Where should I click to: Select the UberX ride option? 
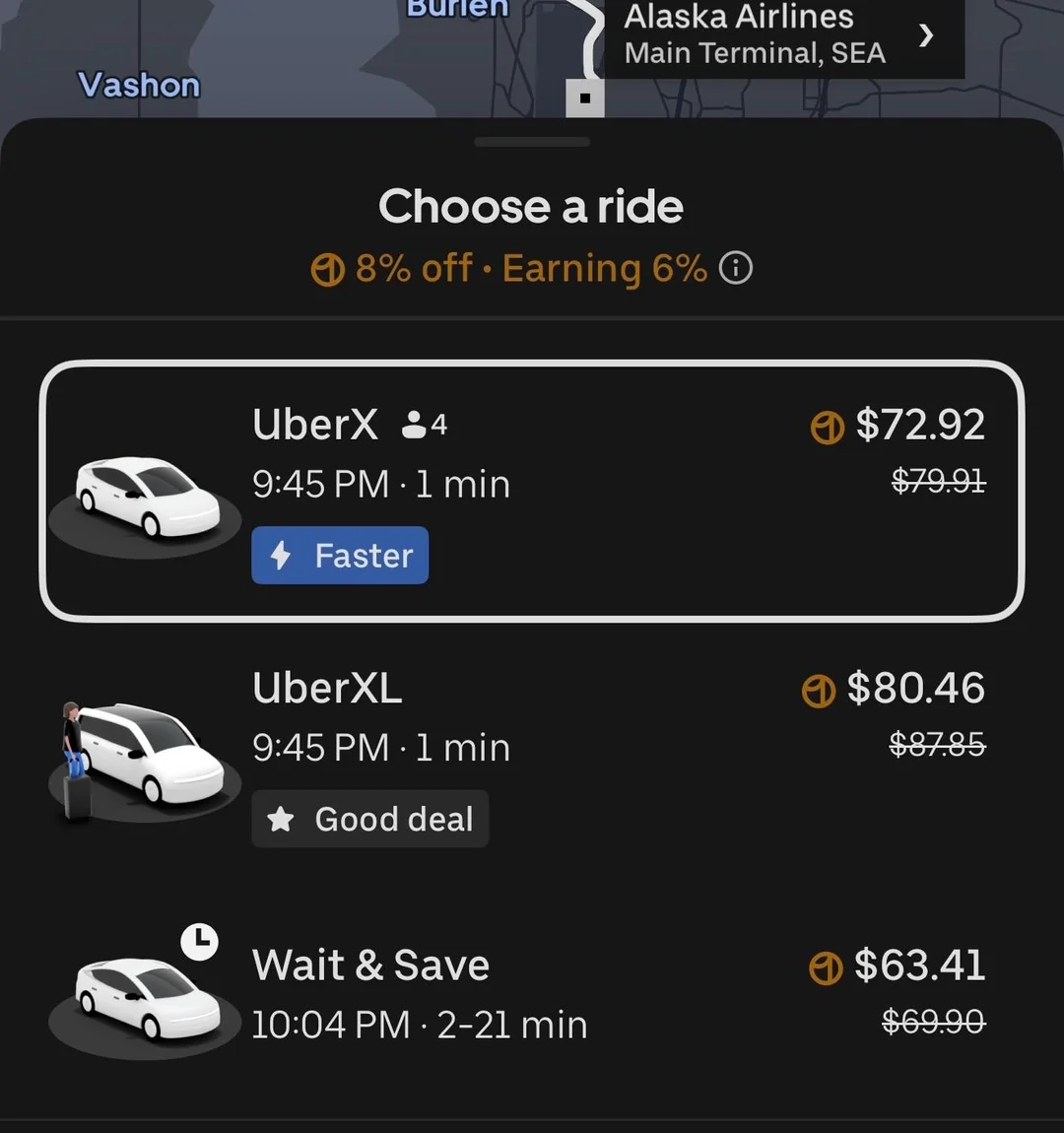coord(532,491)
